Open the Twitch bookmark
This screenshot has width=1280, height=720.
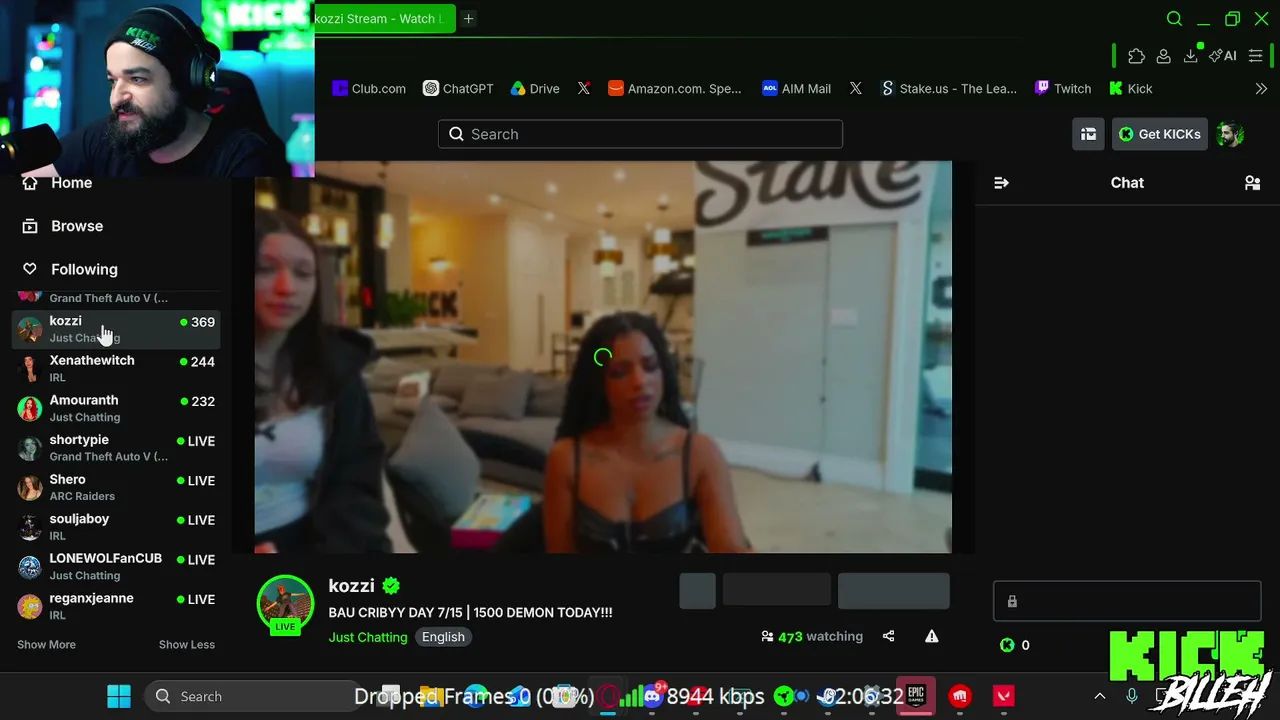tap(1063, 88)
